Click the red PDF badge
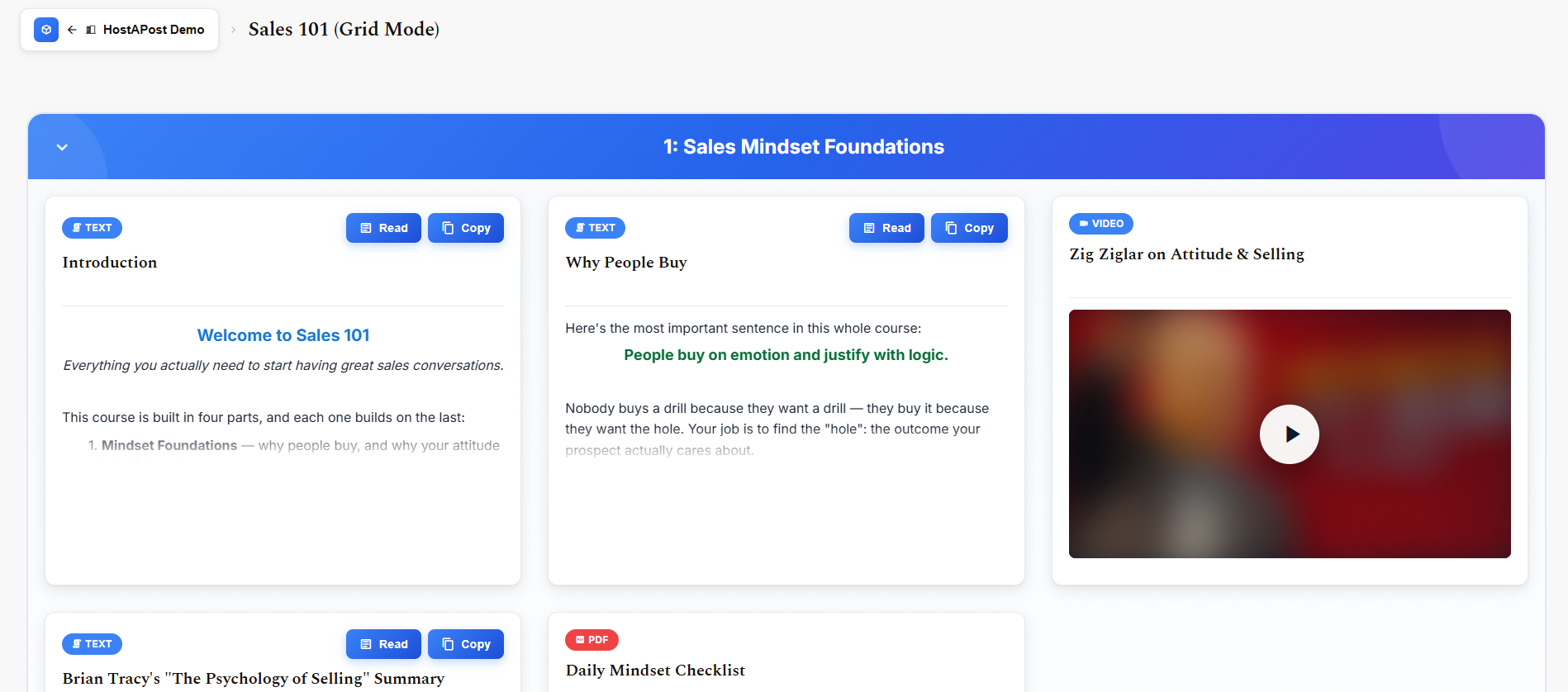 point(592,640)
